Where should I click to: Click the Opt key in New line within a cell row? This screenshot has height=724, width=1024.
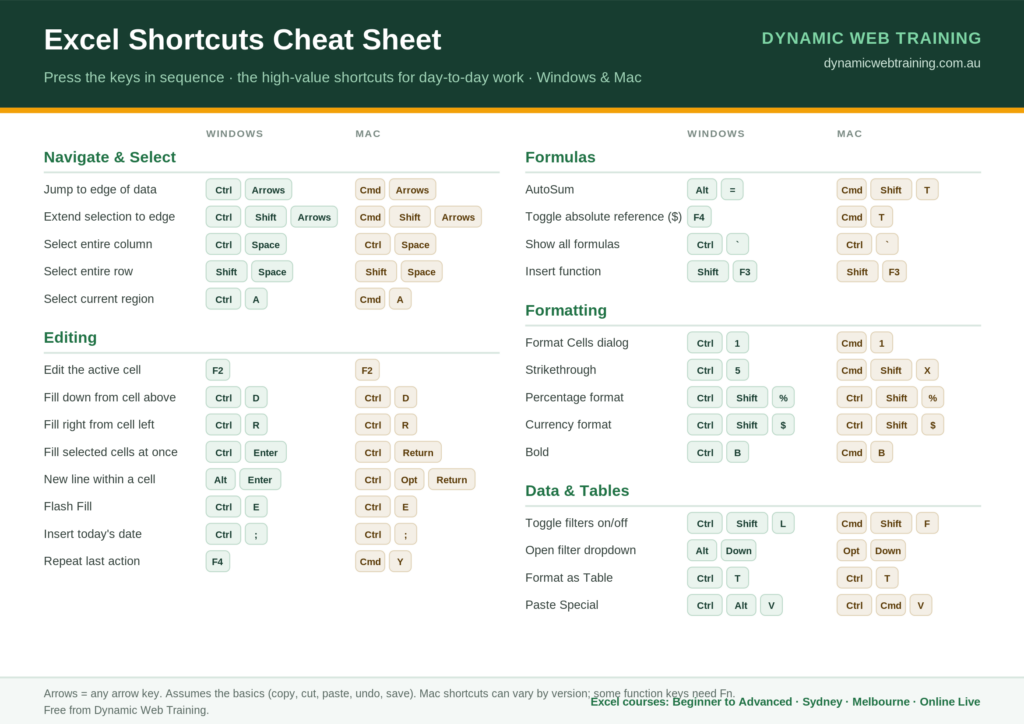tap(409, 480)
